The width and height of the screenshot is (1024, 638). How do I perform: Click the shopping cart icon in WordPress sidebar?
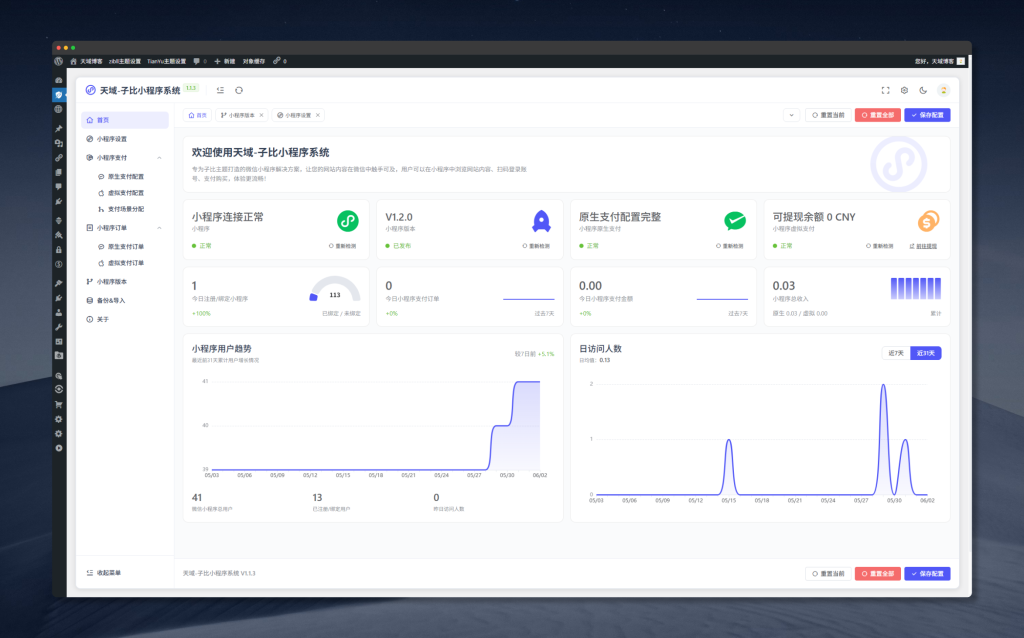(59, 404)
